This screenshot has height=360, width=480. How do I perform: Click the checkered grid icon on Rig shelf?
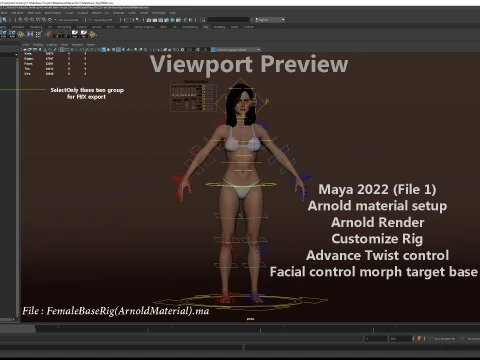click(x=39, y=34)
